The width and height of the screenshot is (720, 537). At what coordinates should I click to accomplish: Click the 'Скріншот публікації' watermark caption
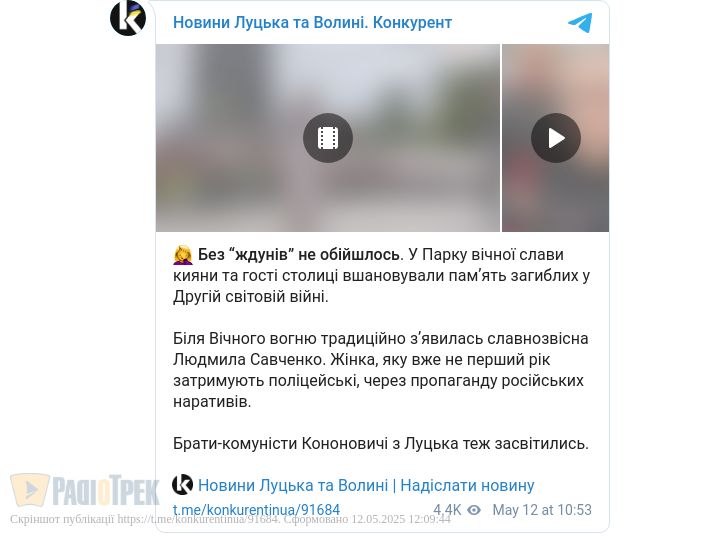click(x=230, y=520)
